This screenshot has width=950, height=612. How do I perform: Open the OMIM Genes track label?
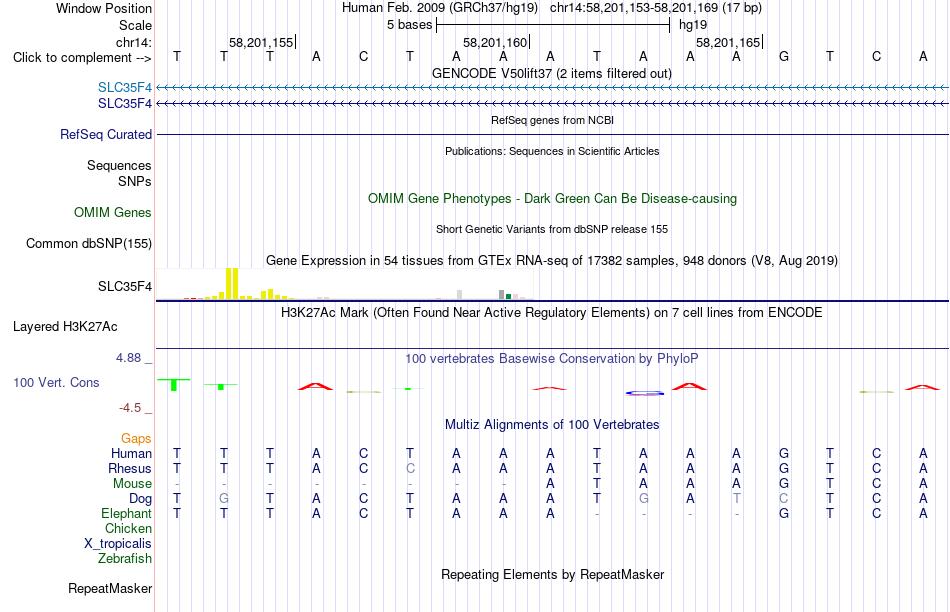click(x=113, y=213)
